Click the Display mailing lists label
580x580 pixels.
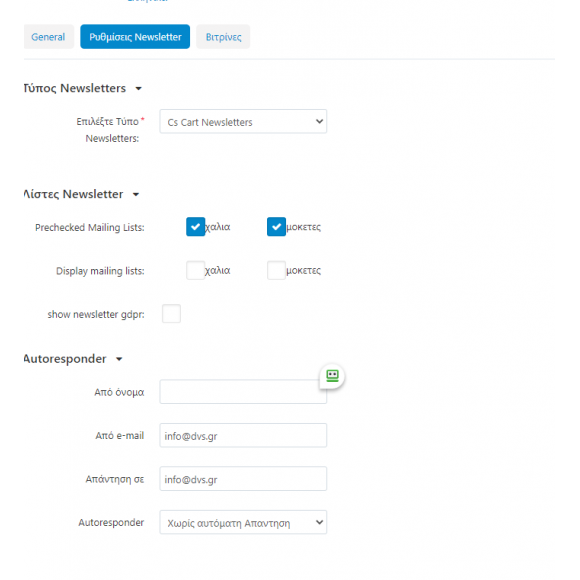100,271
